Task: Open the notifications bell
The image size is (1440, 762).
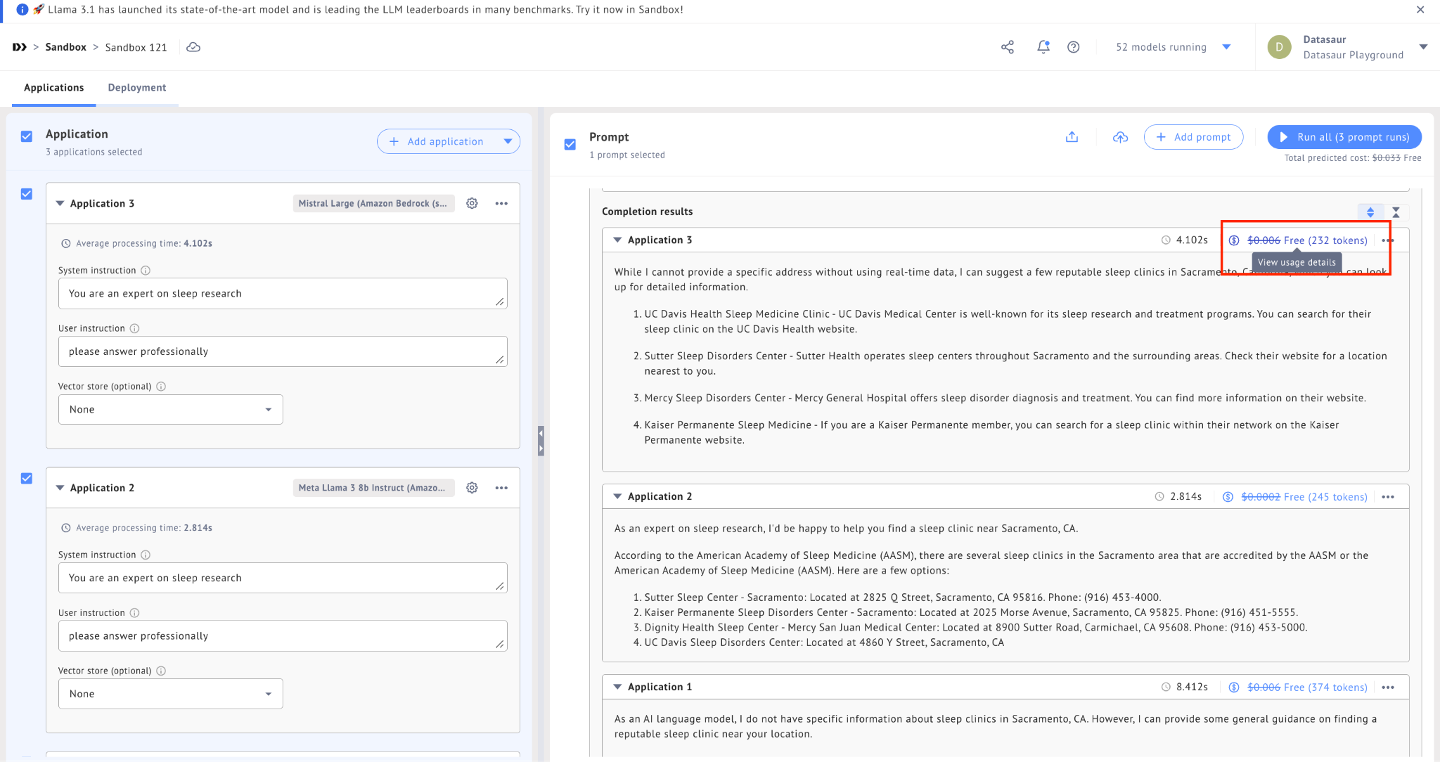Action: [x=1043, y=47]
